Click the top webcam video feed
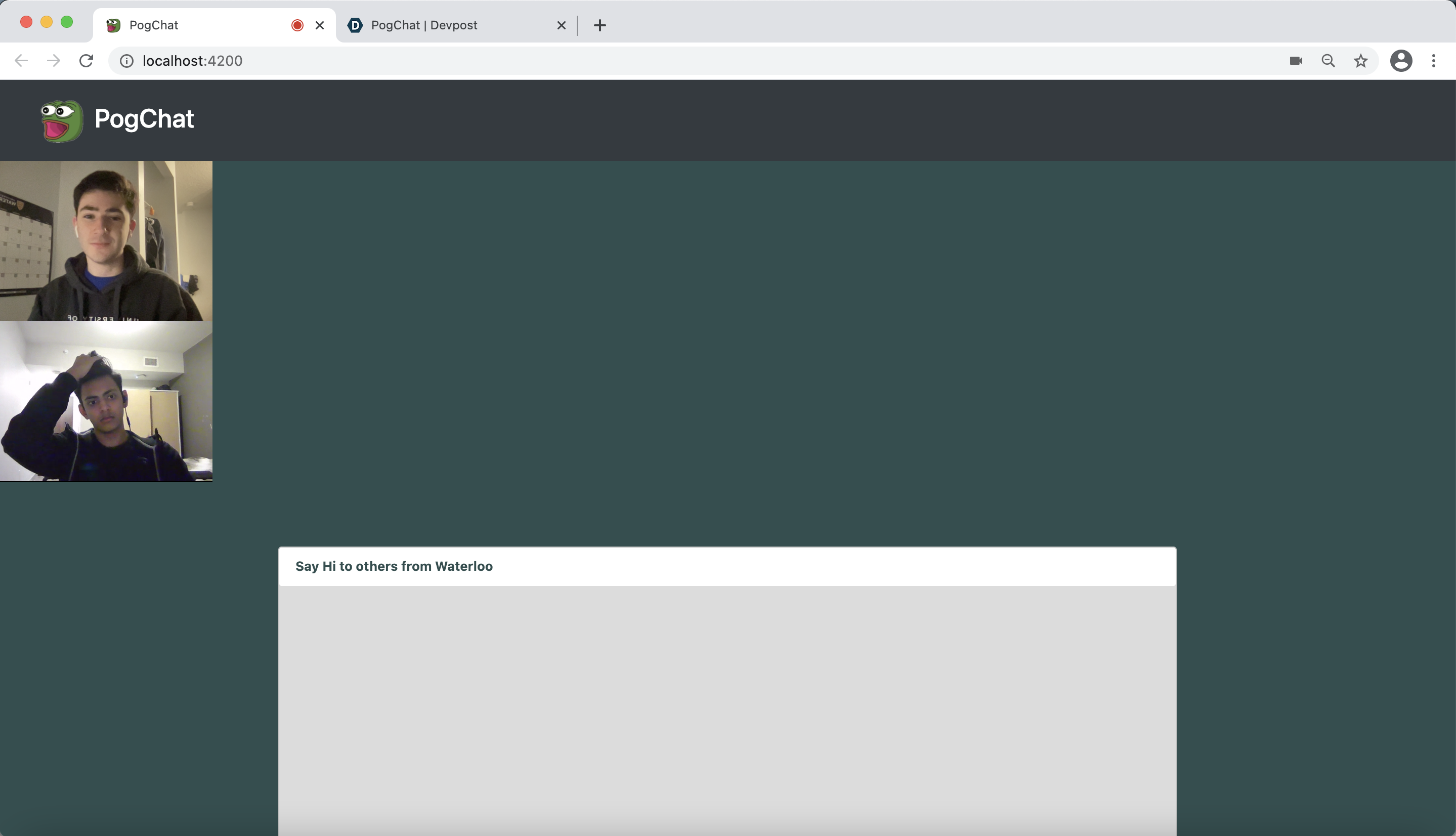Image resolution: width=1456 pixels, height=836 pixels. pos(106,240)
